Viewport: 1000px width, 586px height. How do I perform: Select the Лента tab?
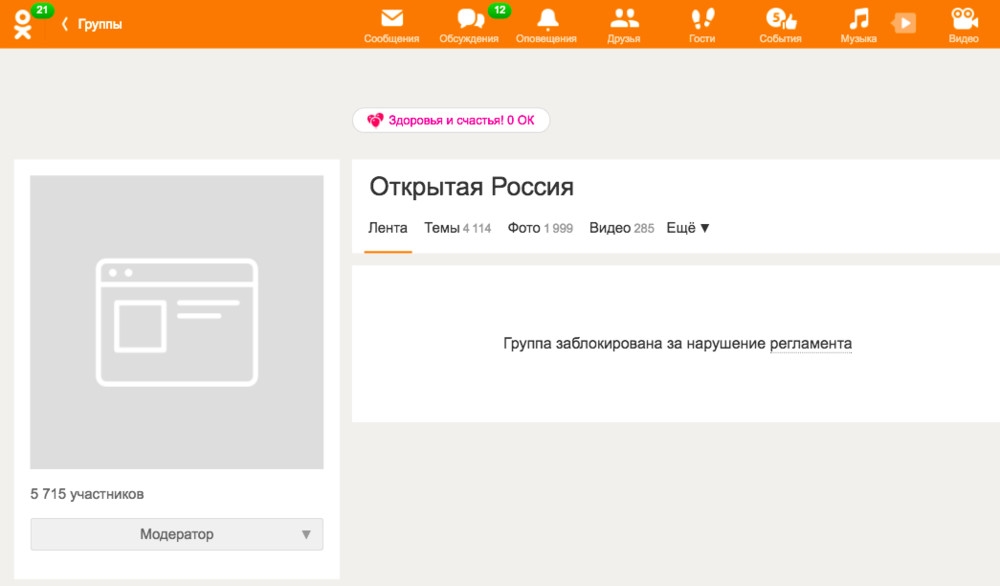click(387, 227)
